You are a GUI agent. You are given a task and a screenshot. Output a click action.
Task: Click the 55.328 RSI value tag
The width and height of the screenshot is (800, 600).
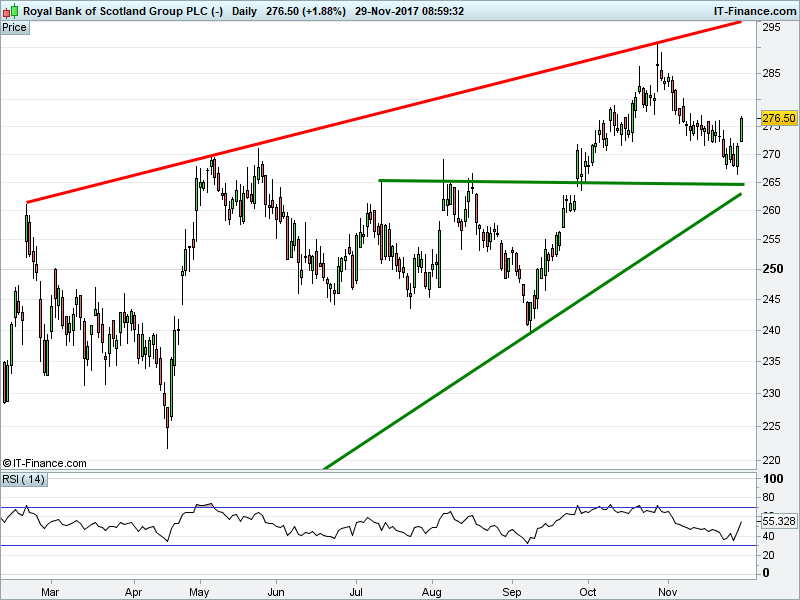pyautogui.click(x=778, y=521)
